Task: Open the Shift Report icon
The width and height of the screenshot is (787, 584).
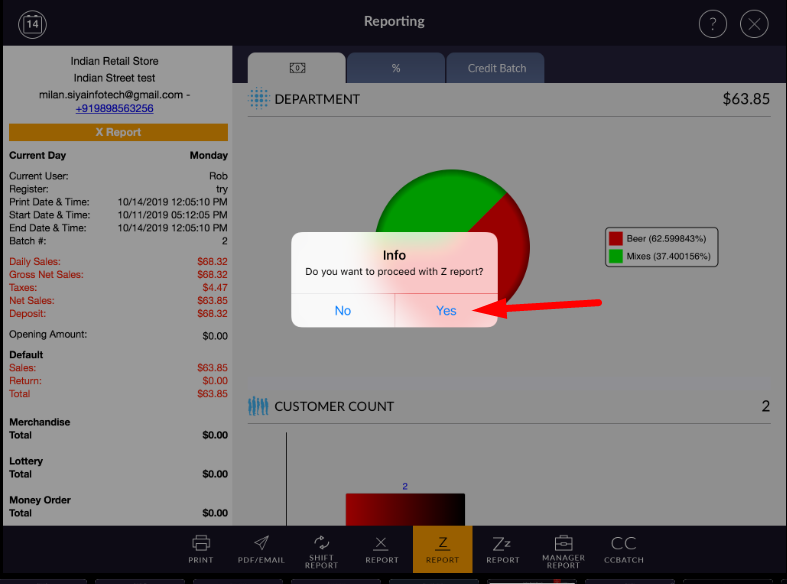Action: (x=322, y=548)
